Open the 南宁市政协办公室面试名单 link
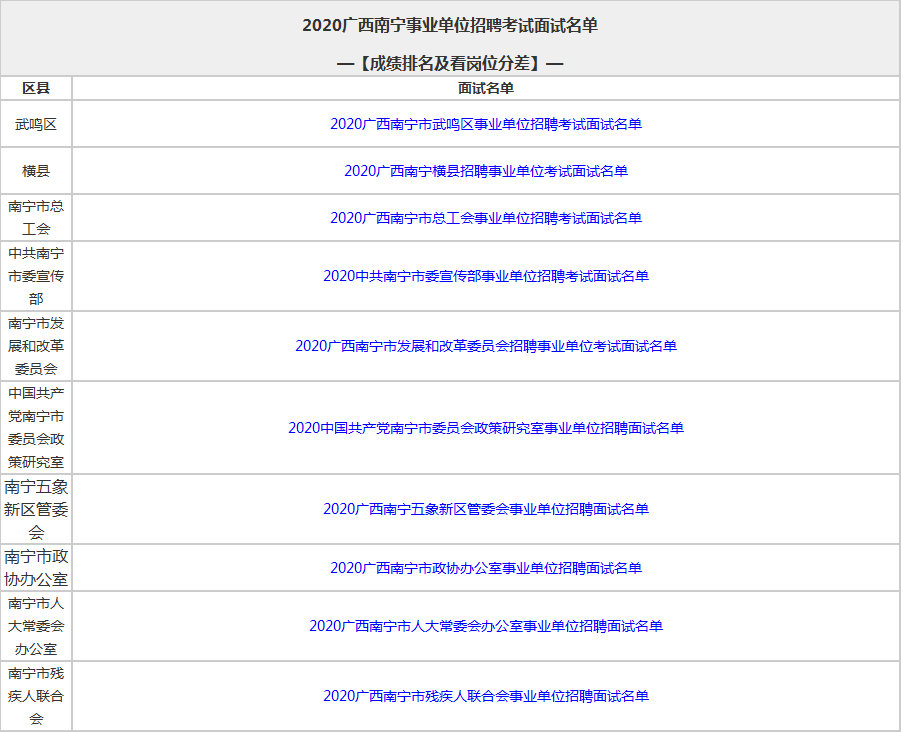 (486, 568)
